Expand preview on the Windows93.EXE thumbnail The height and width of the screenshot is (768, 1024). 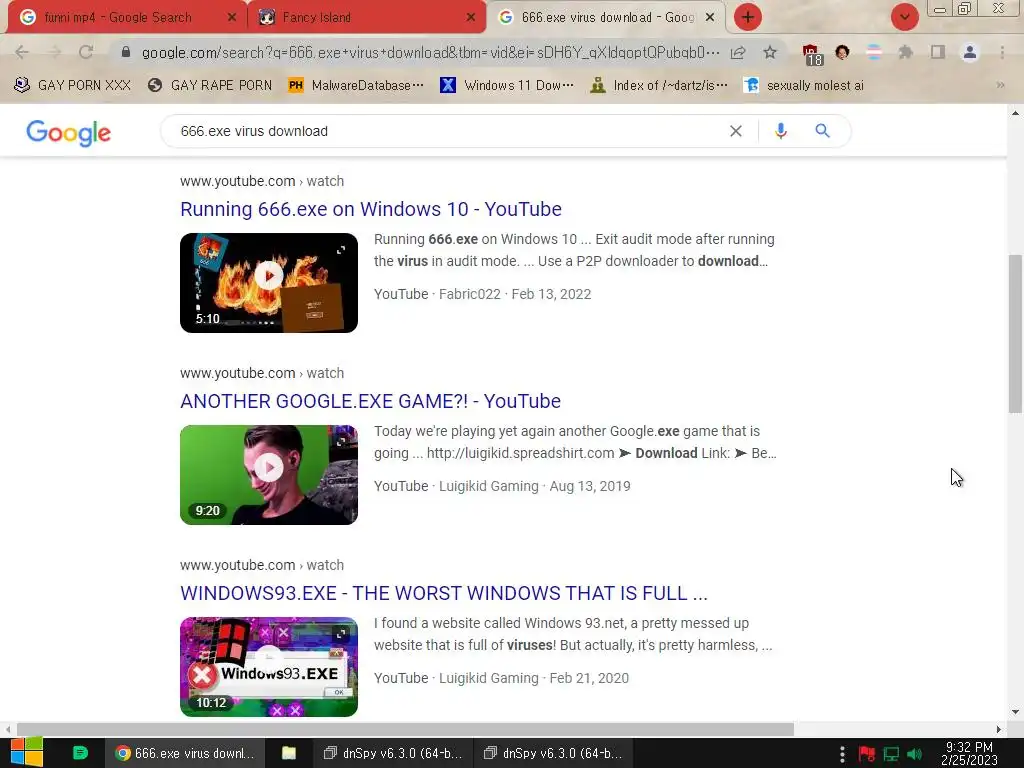coord(341,634)
